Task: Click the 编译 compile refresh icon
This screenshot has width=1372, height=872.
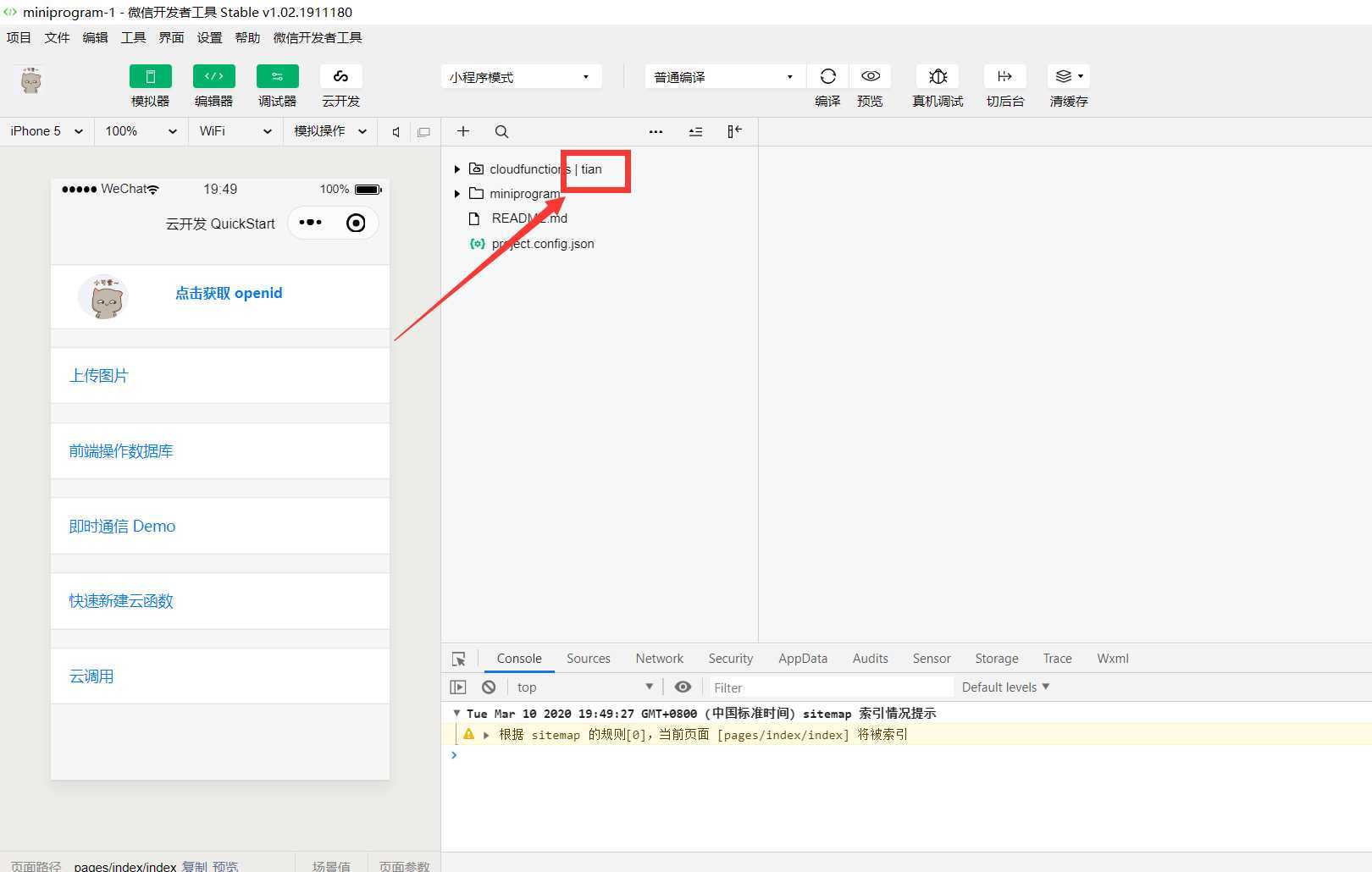Action: coord(827,76)
